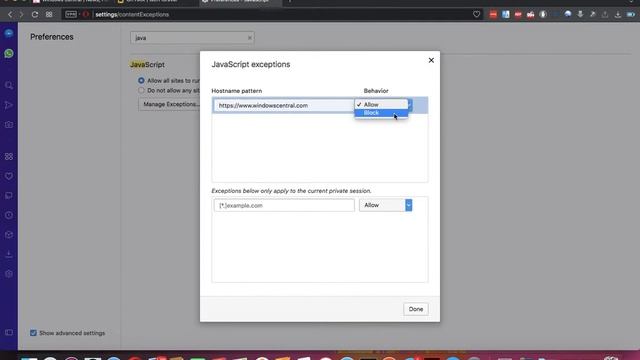Open bookmarks heart icon in sidebar
The width and height of the screenshot is (640, 360).
[x=9, y=176]
